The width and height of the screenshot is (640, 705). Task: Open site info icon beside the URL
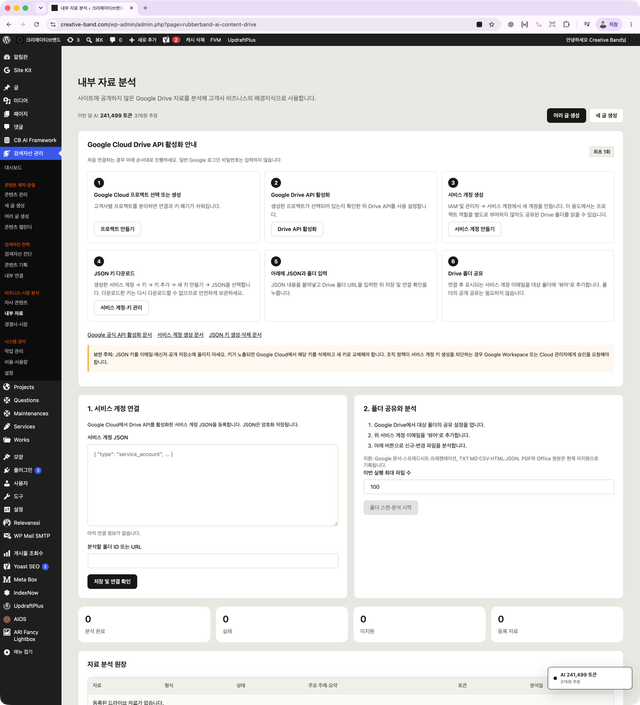(53, 24)
